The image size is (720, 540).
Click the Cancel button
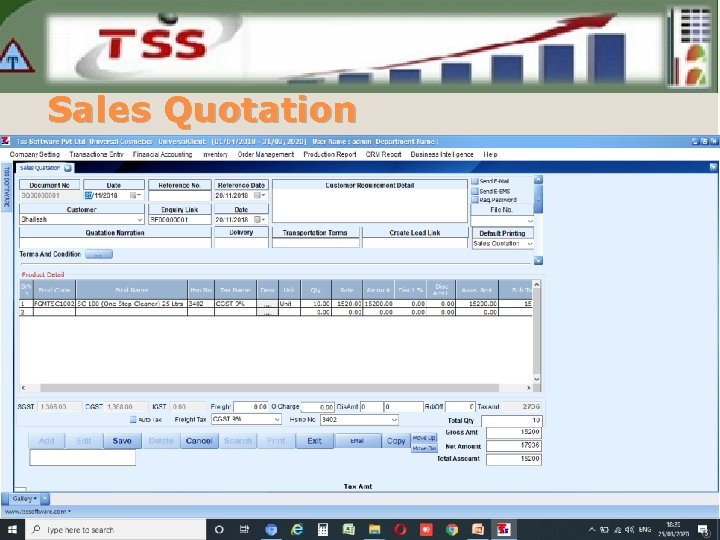(199, 441)
